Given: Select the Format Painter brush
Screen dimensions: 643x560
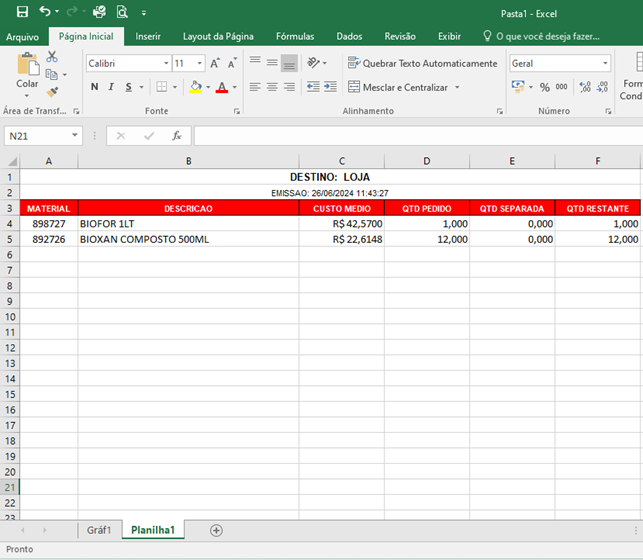Looking at the screenshot, I should [x=52, y=92].
